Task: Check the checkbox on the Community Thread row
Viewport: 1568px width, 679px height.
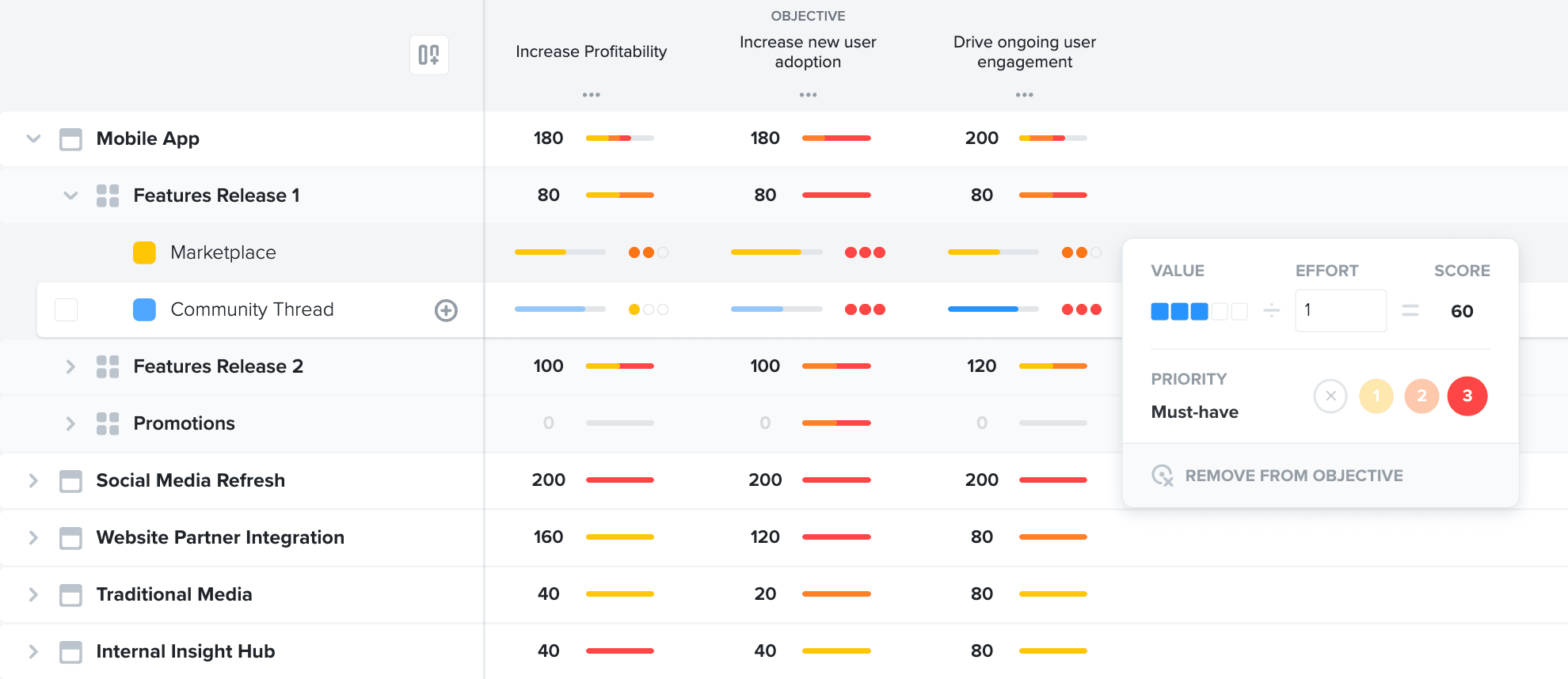Action: (66, 310)
